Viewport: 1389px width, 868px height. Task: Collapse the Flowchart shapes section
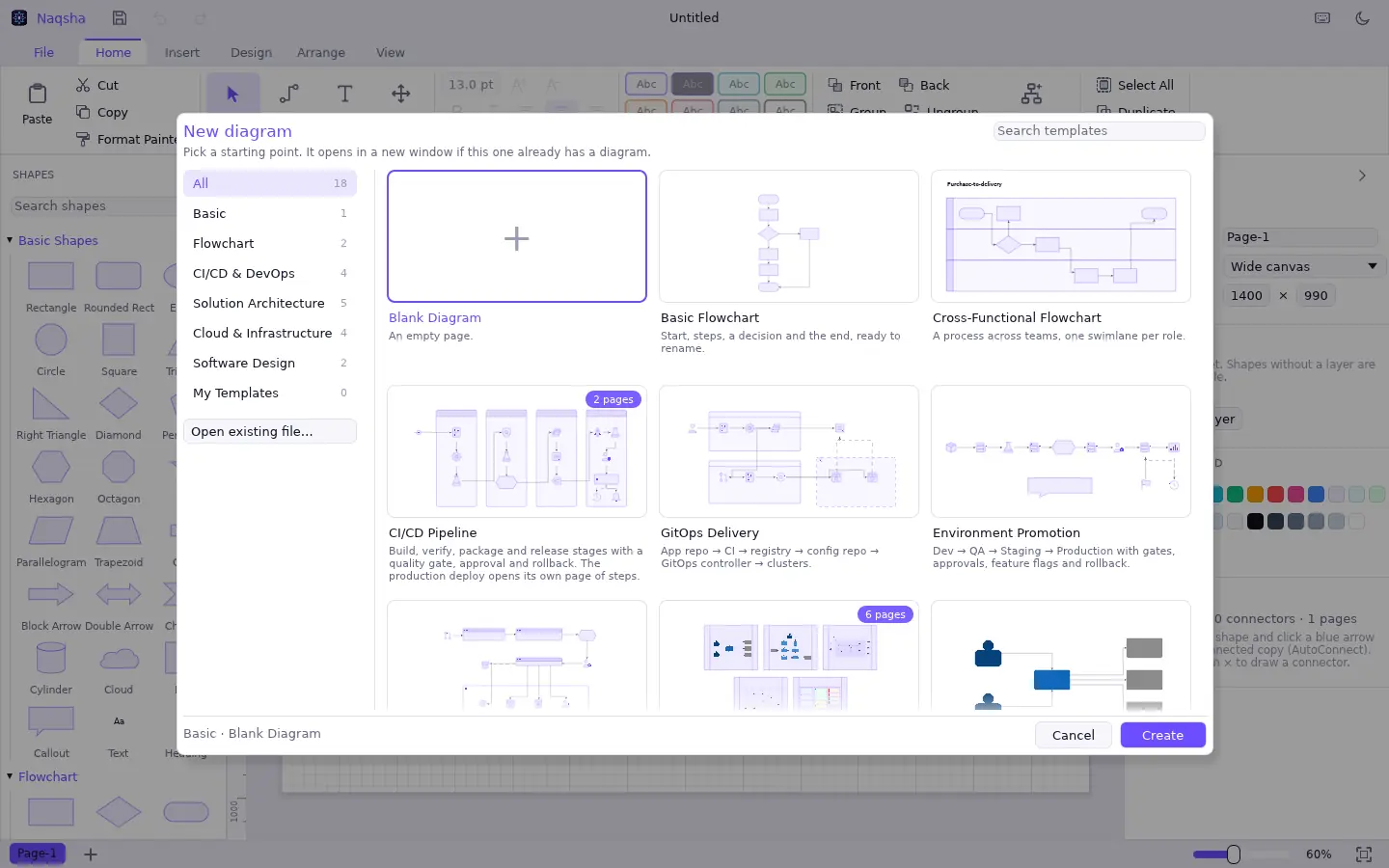10,776
